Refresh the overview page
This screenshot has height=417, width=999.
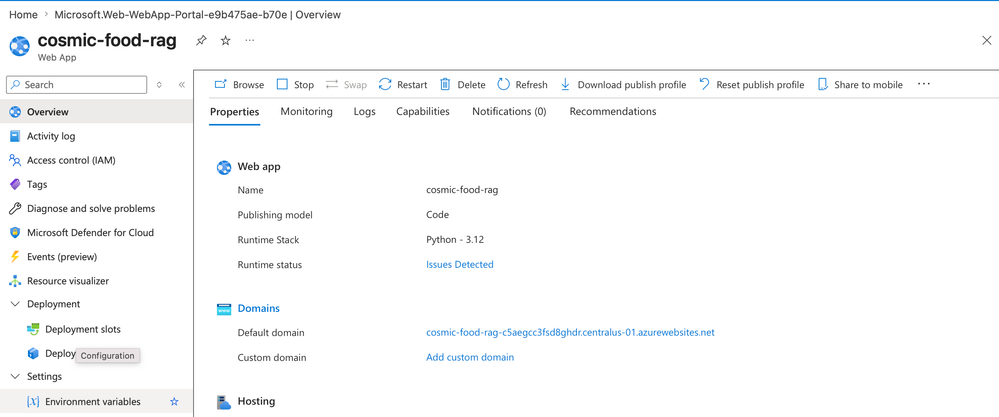(x=522, y=85)
